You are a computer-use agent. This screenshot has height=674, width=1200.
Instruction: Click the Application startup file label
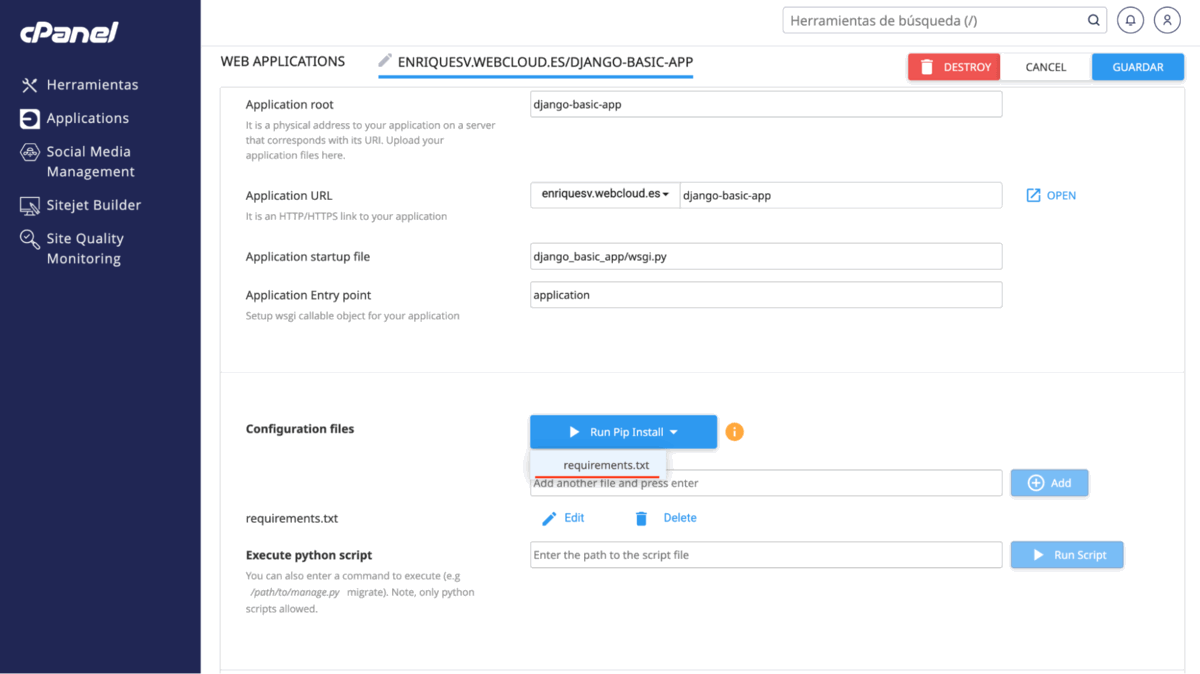[308, 256]
